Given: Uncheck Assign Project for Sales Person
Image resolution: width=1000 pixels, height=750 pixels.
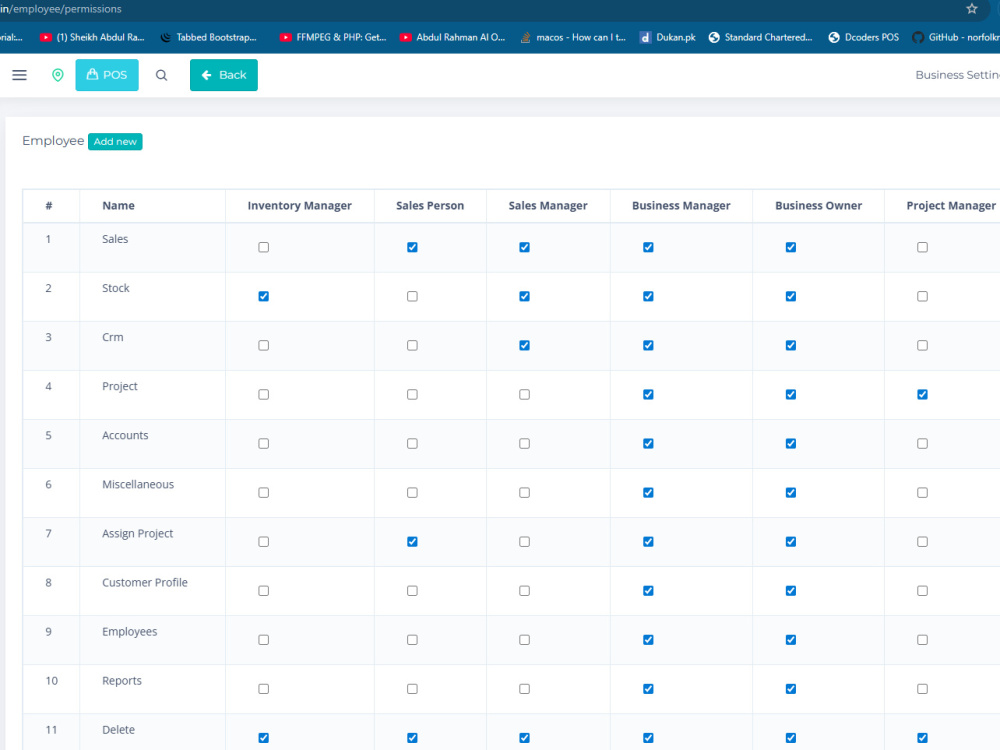Looking at the screenshot, I should pyautogui.click(x=412, y=542).
